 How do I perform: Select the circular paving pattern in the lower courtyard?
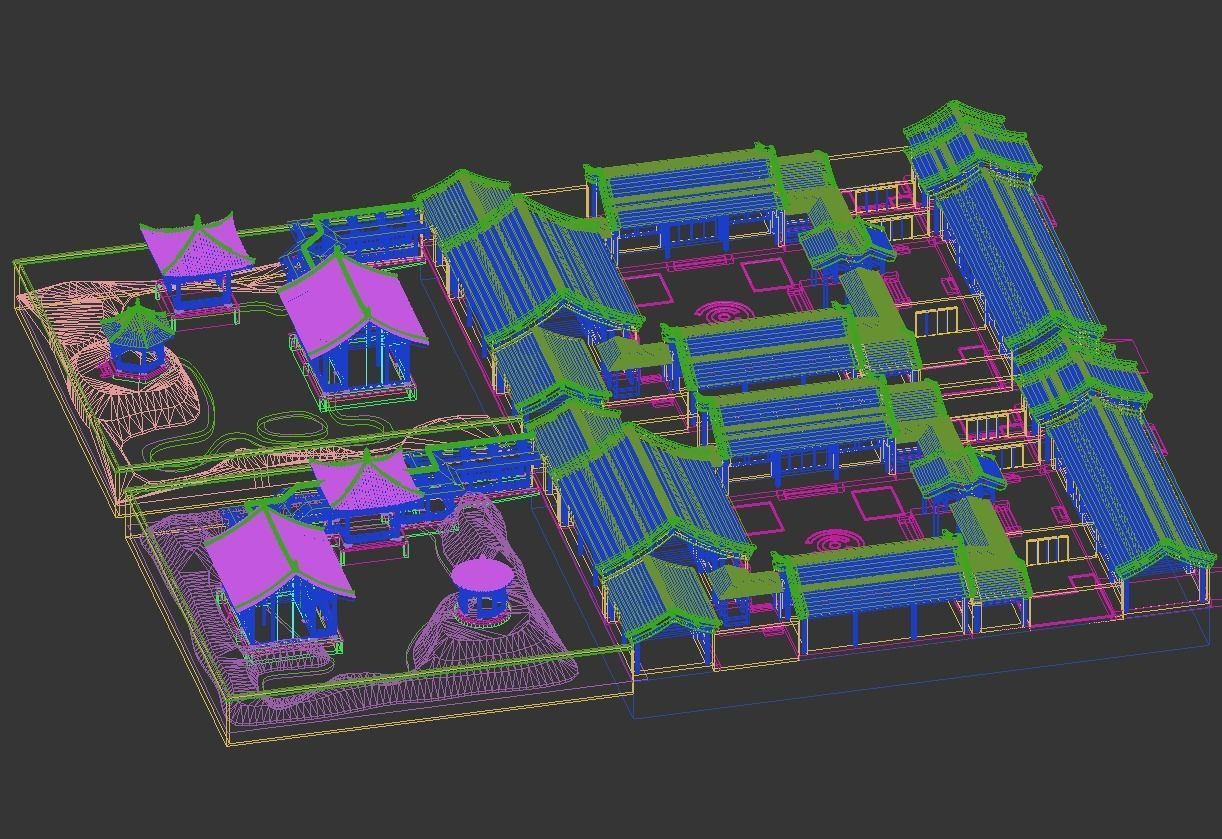[835, 543]
